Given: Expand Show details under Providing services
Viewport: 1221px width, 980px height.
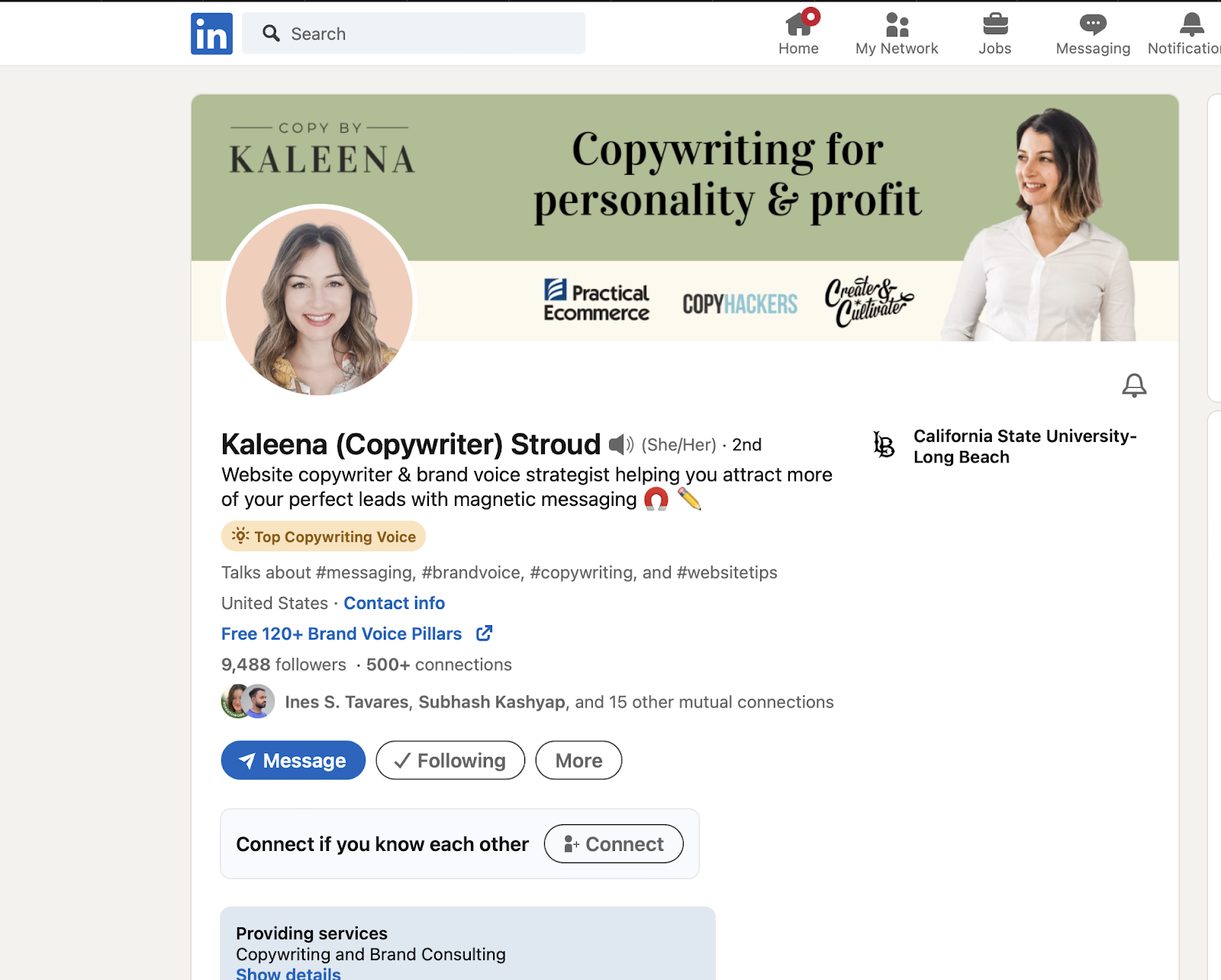Looking at the screenshot, I should pos(288,973).
